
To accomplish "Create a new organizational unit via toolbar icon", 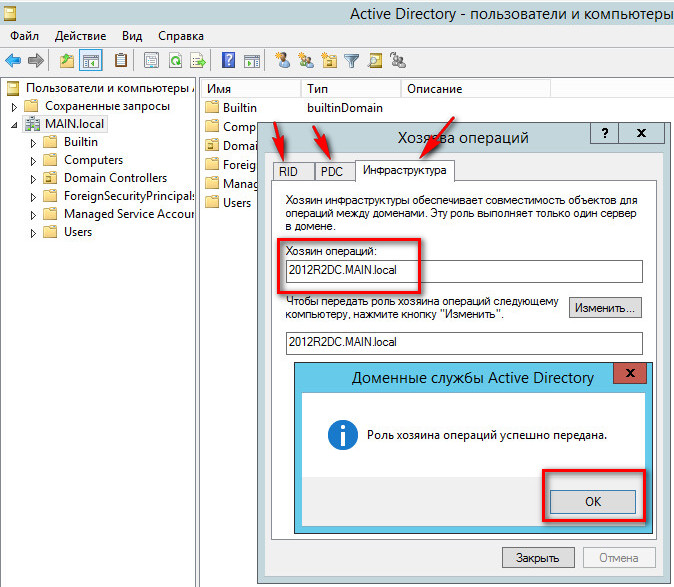I will tap(329, 60).
